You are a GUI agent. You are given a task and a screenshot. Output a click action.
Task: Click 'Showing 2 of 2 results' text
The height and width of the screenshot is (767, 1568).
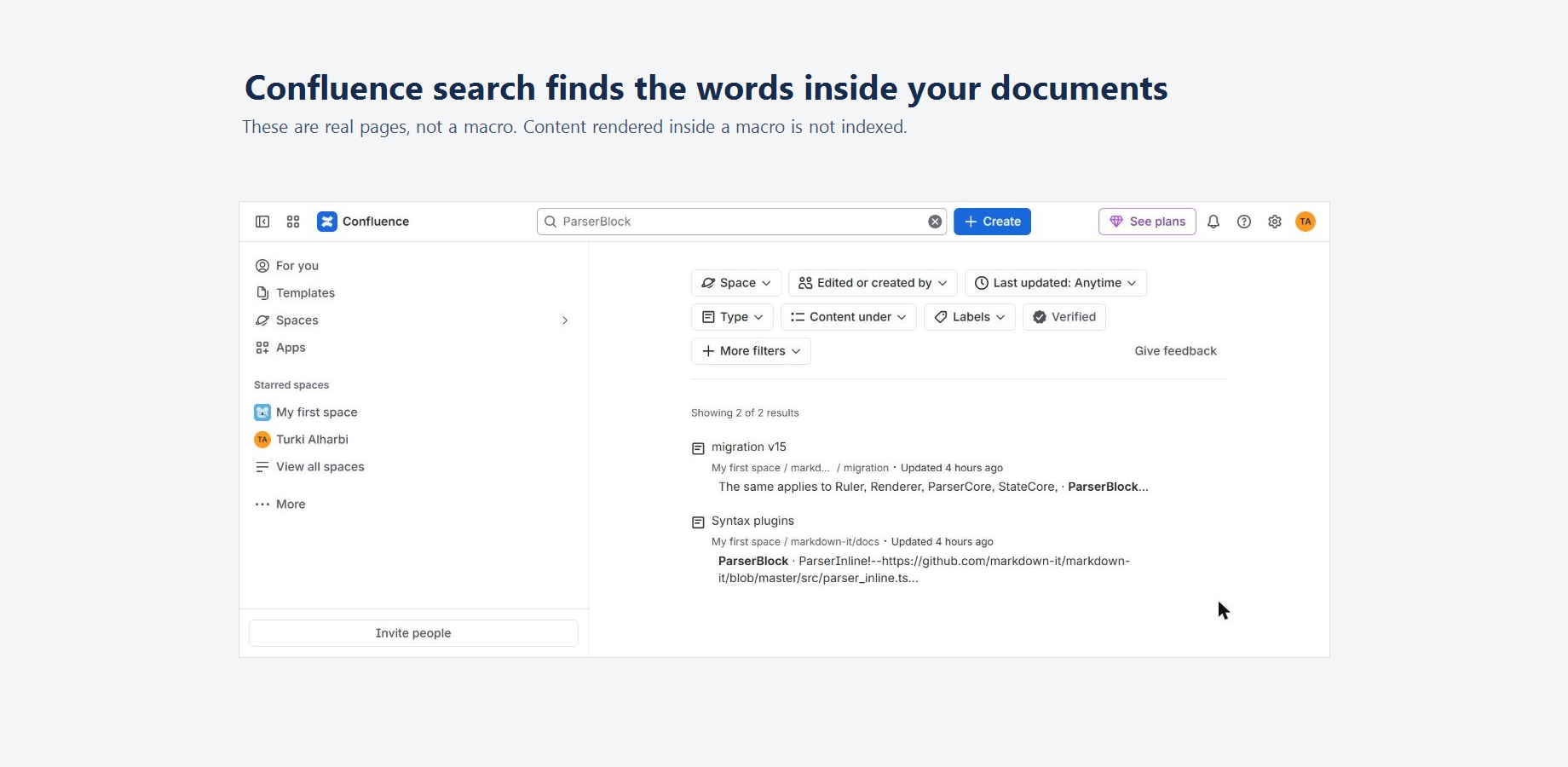click(745, 413)
